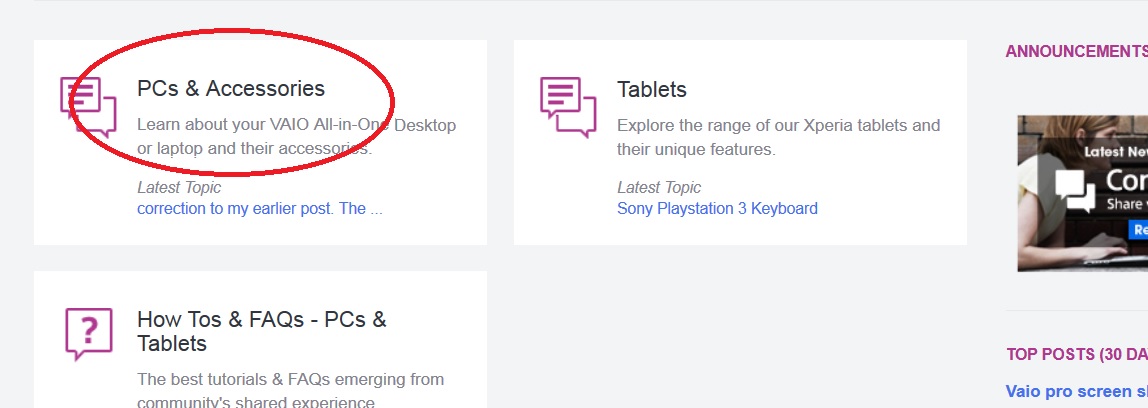
Task: Click the white chat icon in announcement banner
Action: (1076, 190)
